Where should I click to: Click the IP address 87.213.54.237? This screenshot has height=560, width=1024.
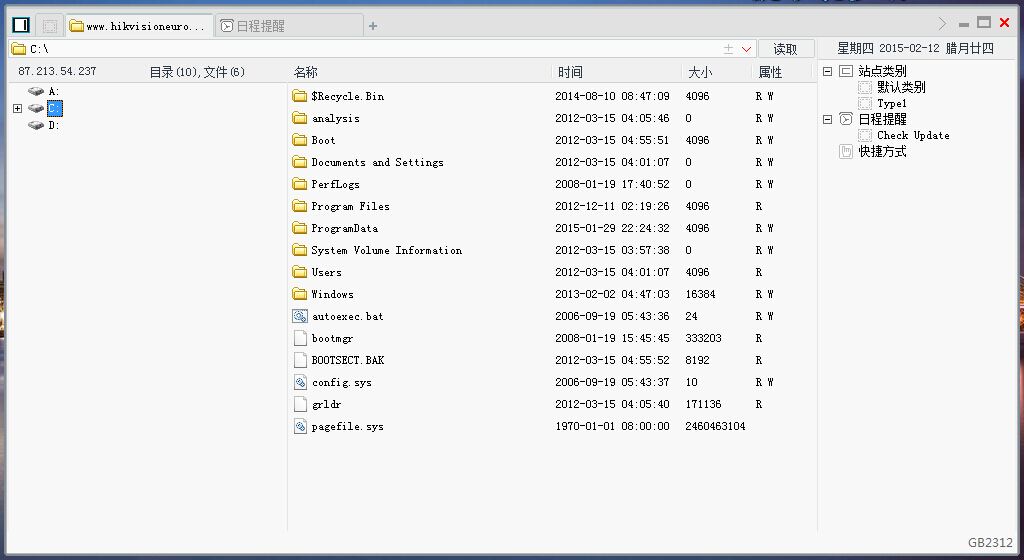click(57, 71)
